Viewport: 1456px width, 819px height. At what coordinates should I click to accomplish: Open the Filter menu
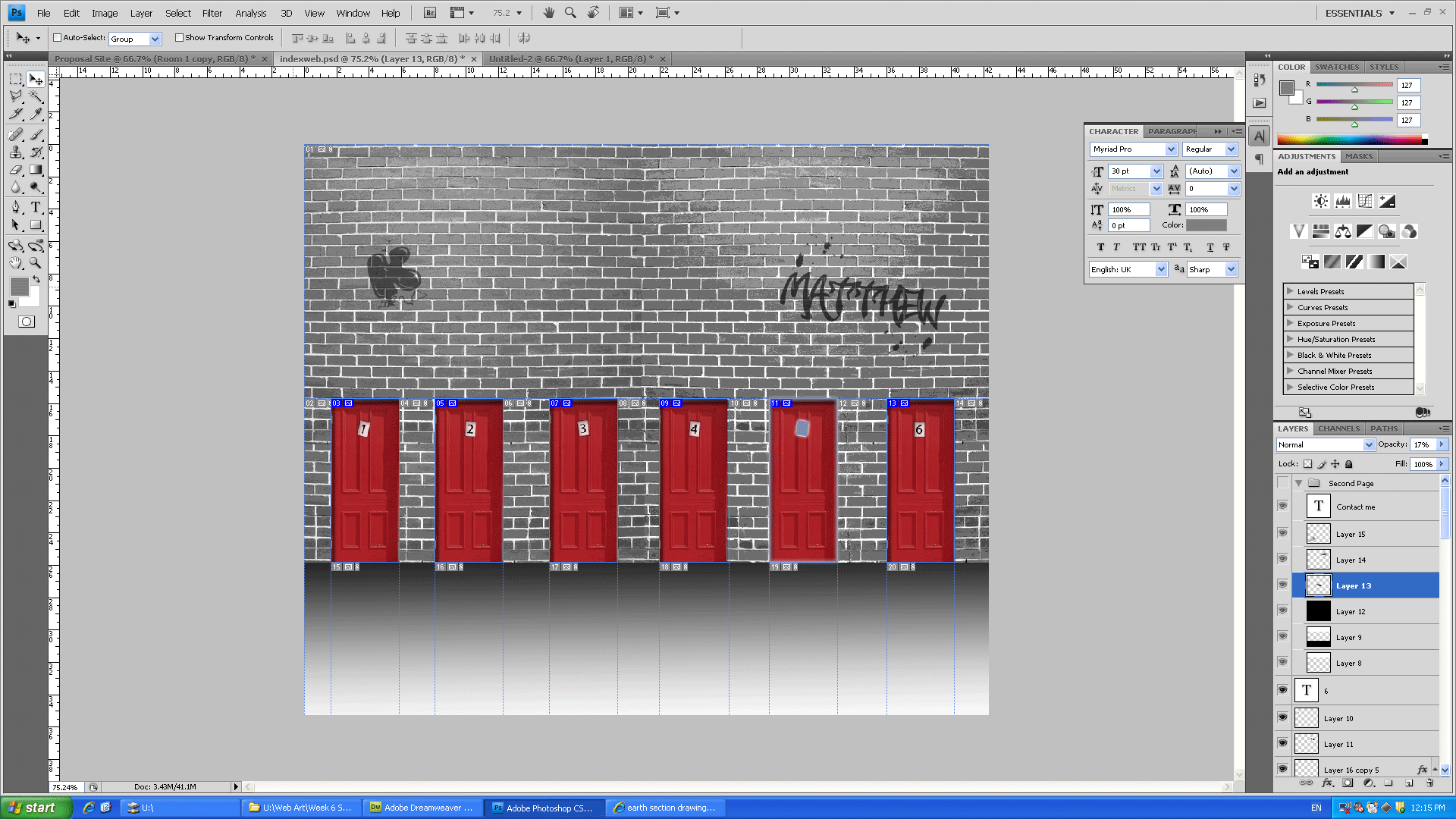pyautogui.click(x=212, y=13)
